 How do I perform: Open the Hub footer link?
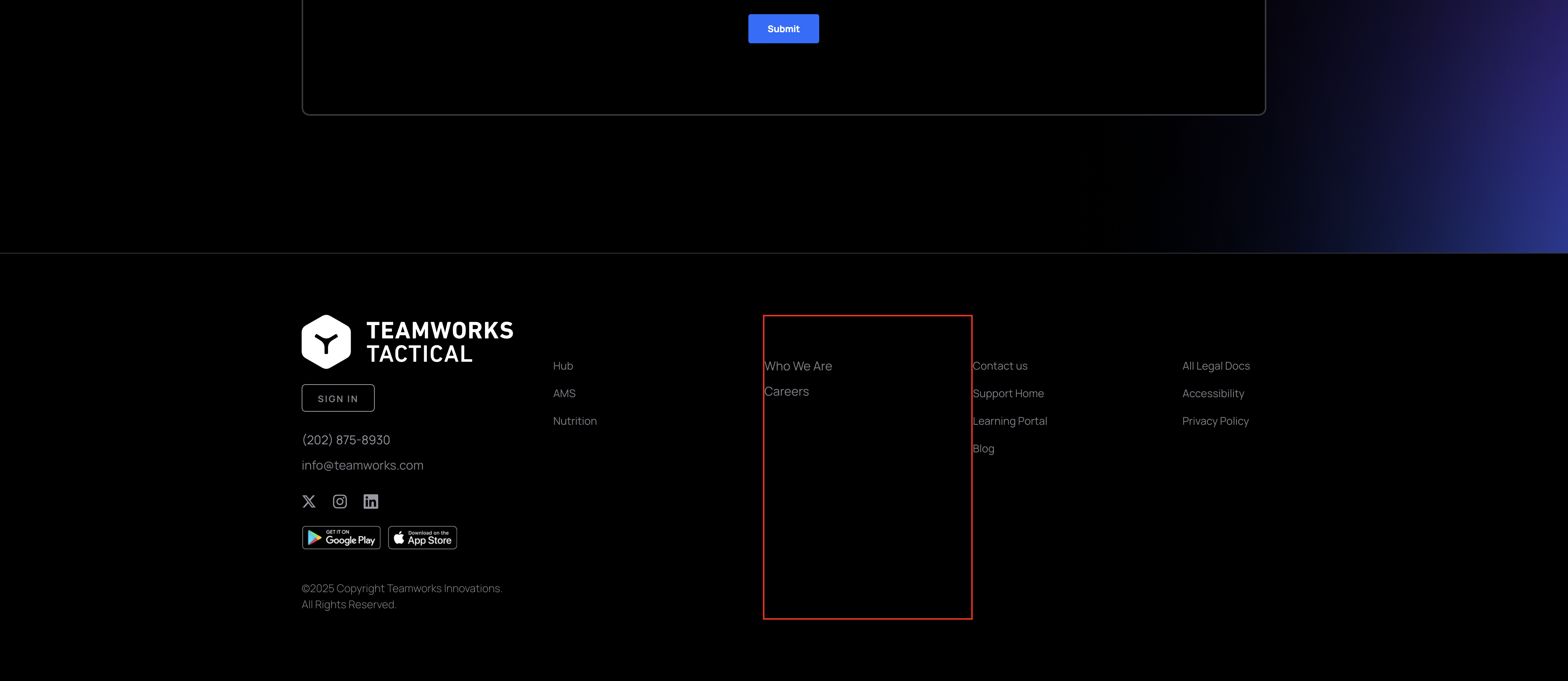pyautogui.click(x=563, y=366)
